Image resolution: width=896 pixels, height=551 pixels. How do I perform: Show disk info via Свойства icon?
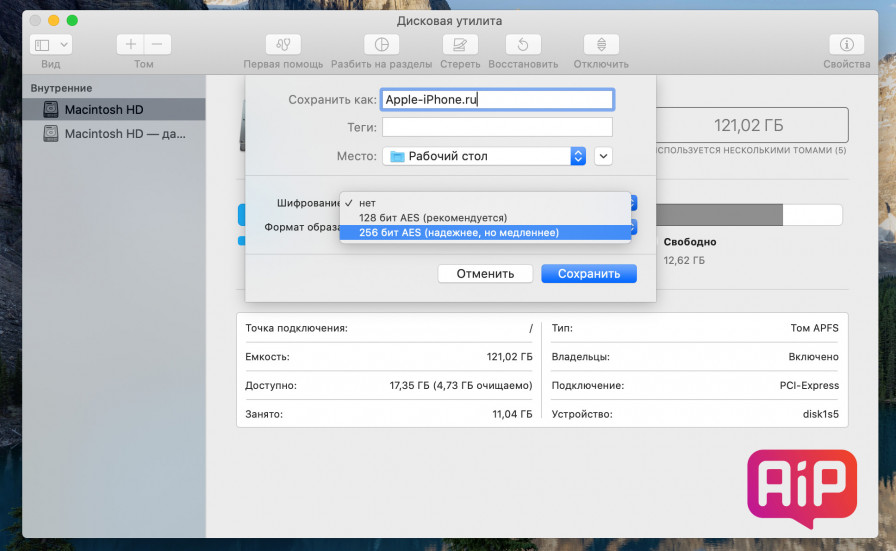(846, 45)
